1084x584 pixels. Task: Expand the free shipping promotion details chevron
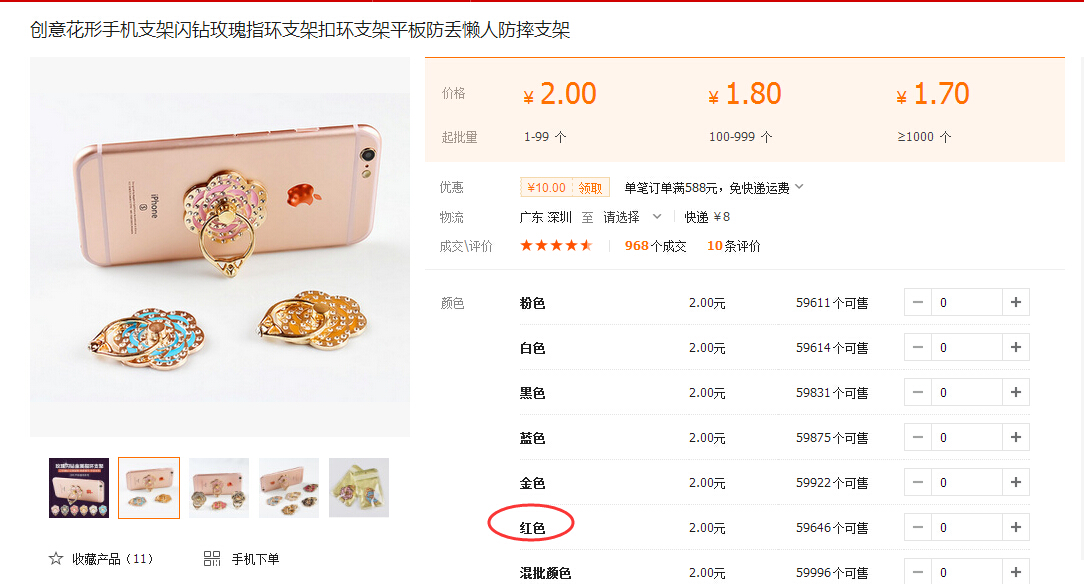[x=799, y=187]
